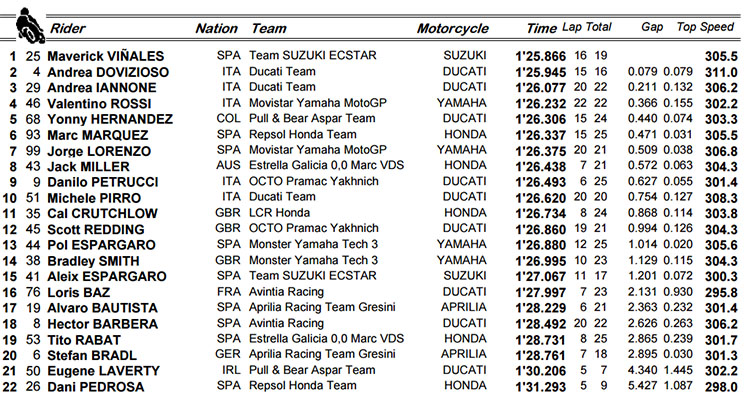The width and height of the screenshot is (745, 401).
Task: Click the motorcycle rider logo icon
Action: [30, 26]
